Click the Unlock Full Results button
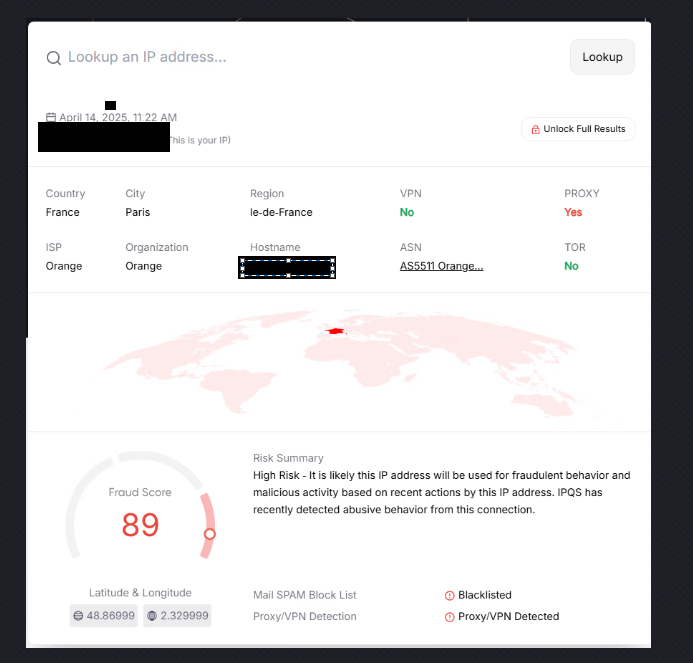Image resolution: width=693 pixels, height=663 pixels. tap(578, 129)
